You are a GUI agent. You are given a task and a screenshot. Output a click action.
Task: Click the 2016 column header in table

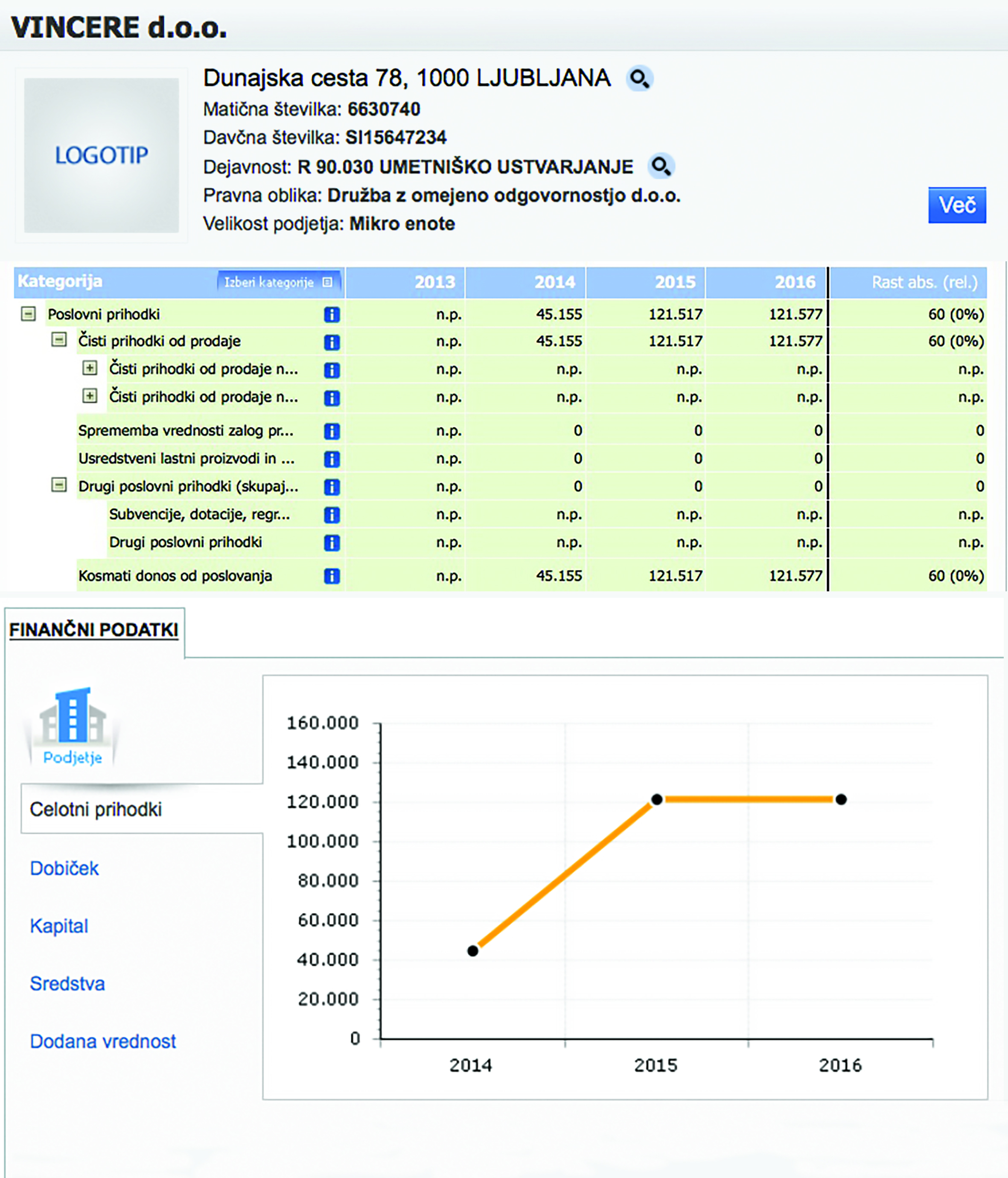click(x=766, y=282)
